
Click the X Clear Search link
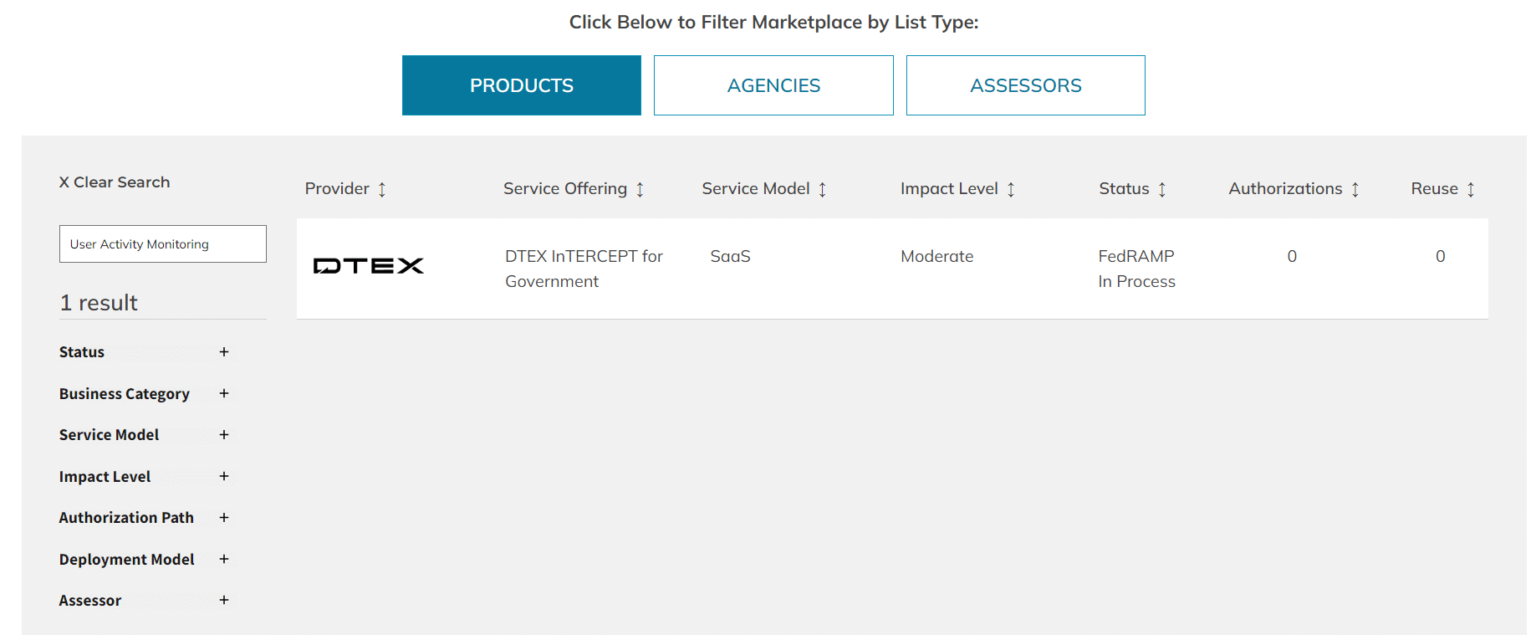pos(114,182)
